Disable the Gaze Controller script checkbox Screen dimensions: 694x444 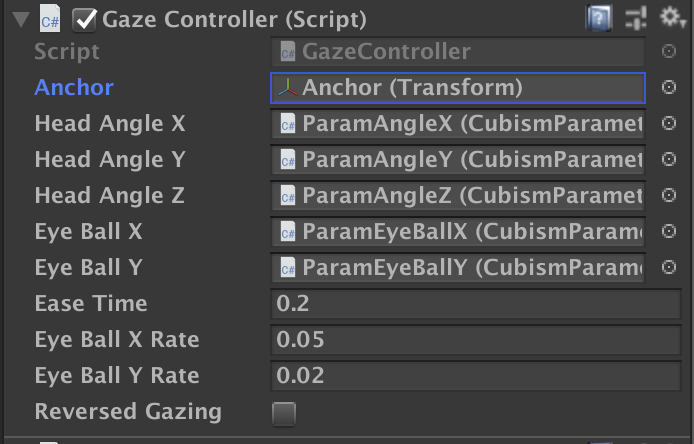85,18
